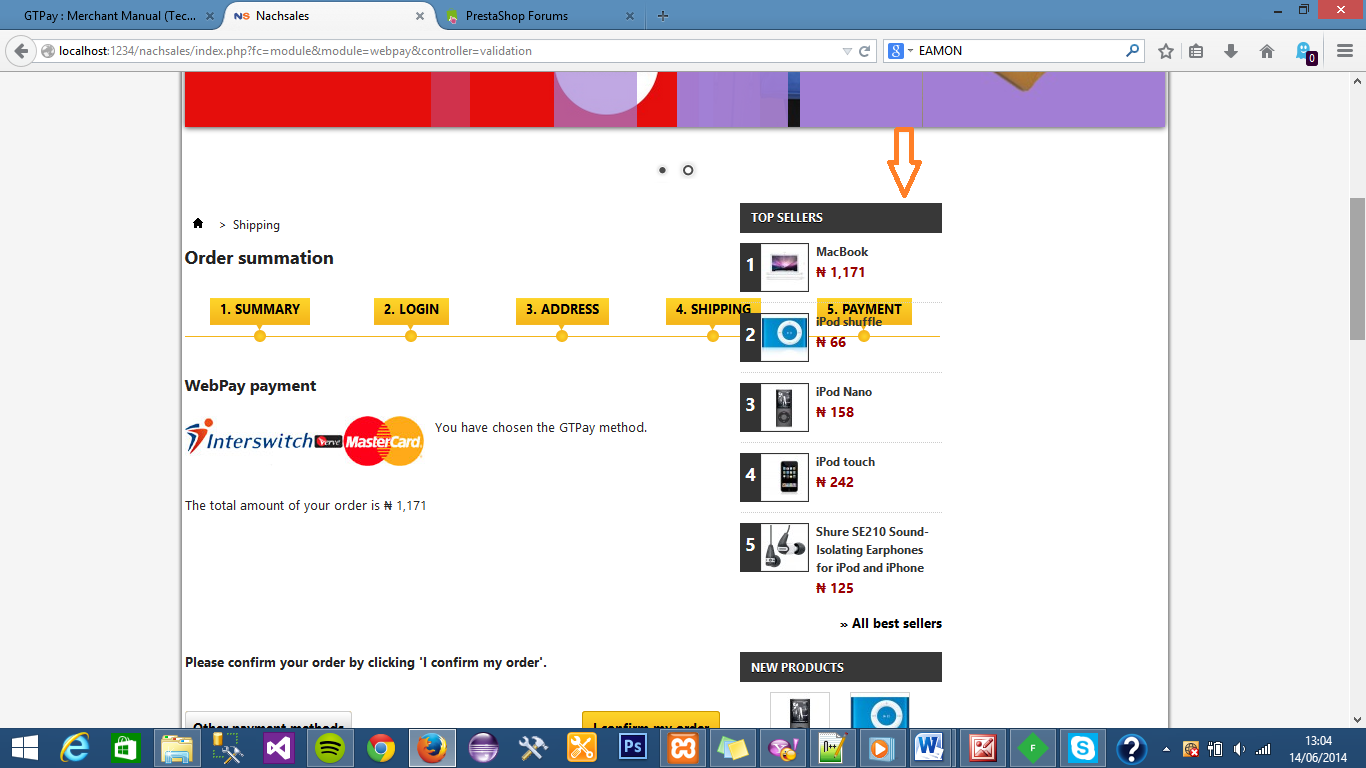Open Visual Studio from the taskbar
The height and width of the screenshot is (768, 1366).
278,748
